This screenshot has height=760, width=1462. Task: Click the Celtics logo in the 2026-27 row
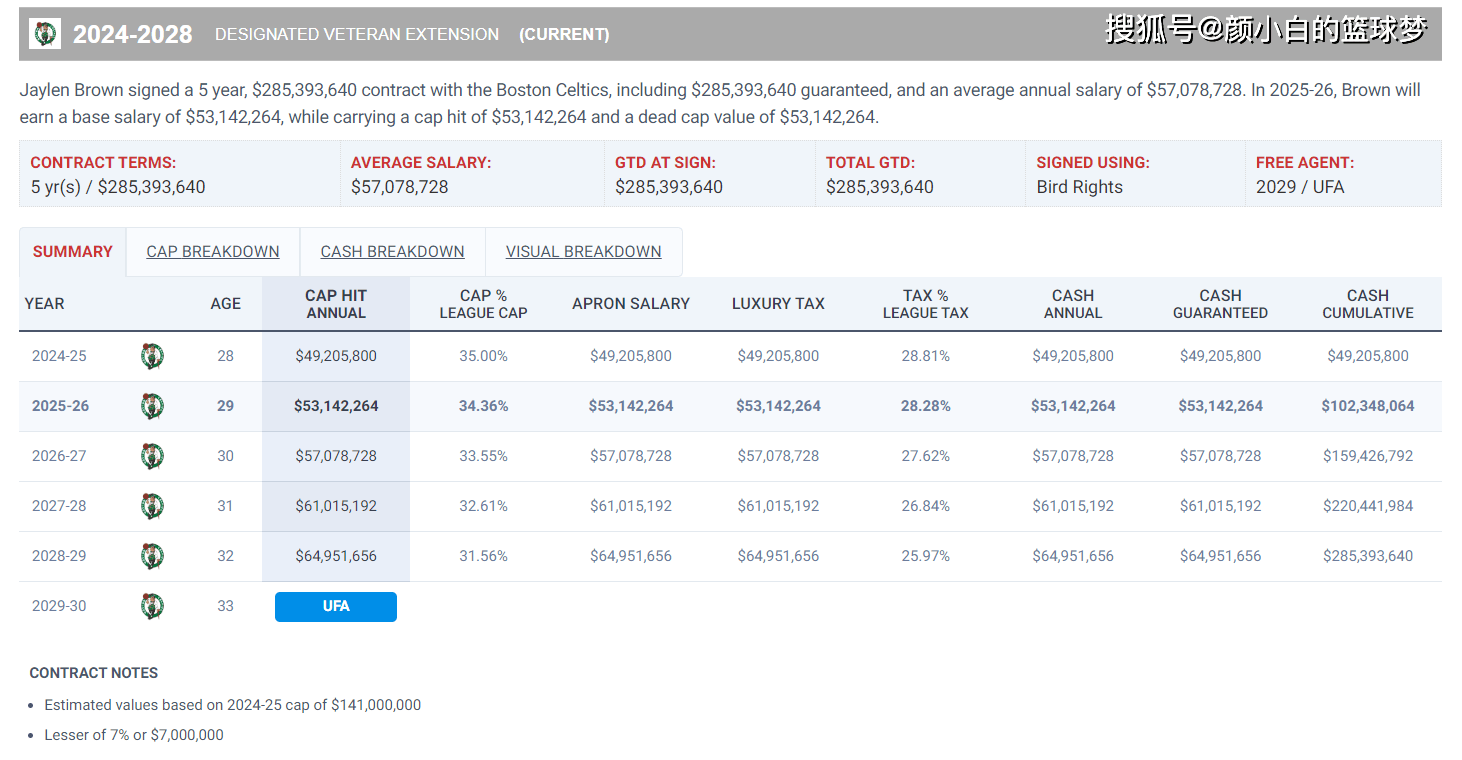pos(152,456)
